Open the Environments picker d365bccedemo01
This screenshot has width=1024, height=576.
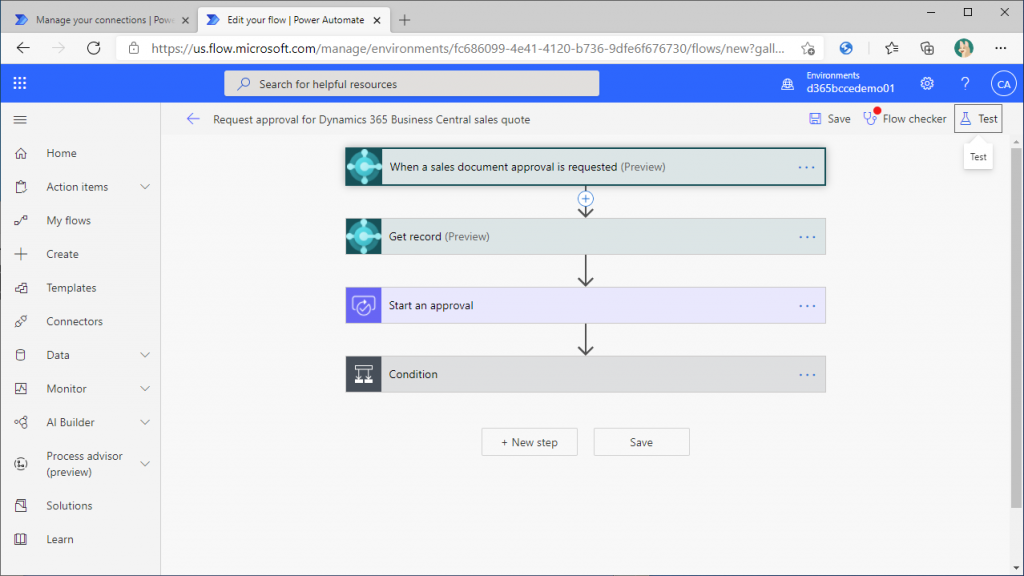point(839,83)
